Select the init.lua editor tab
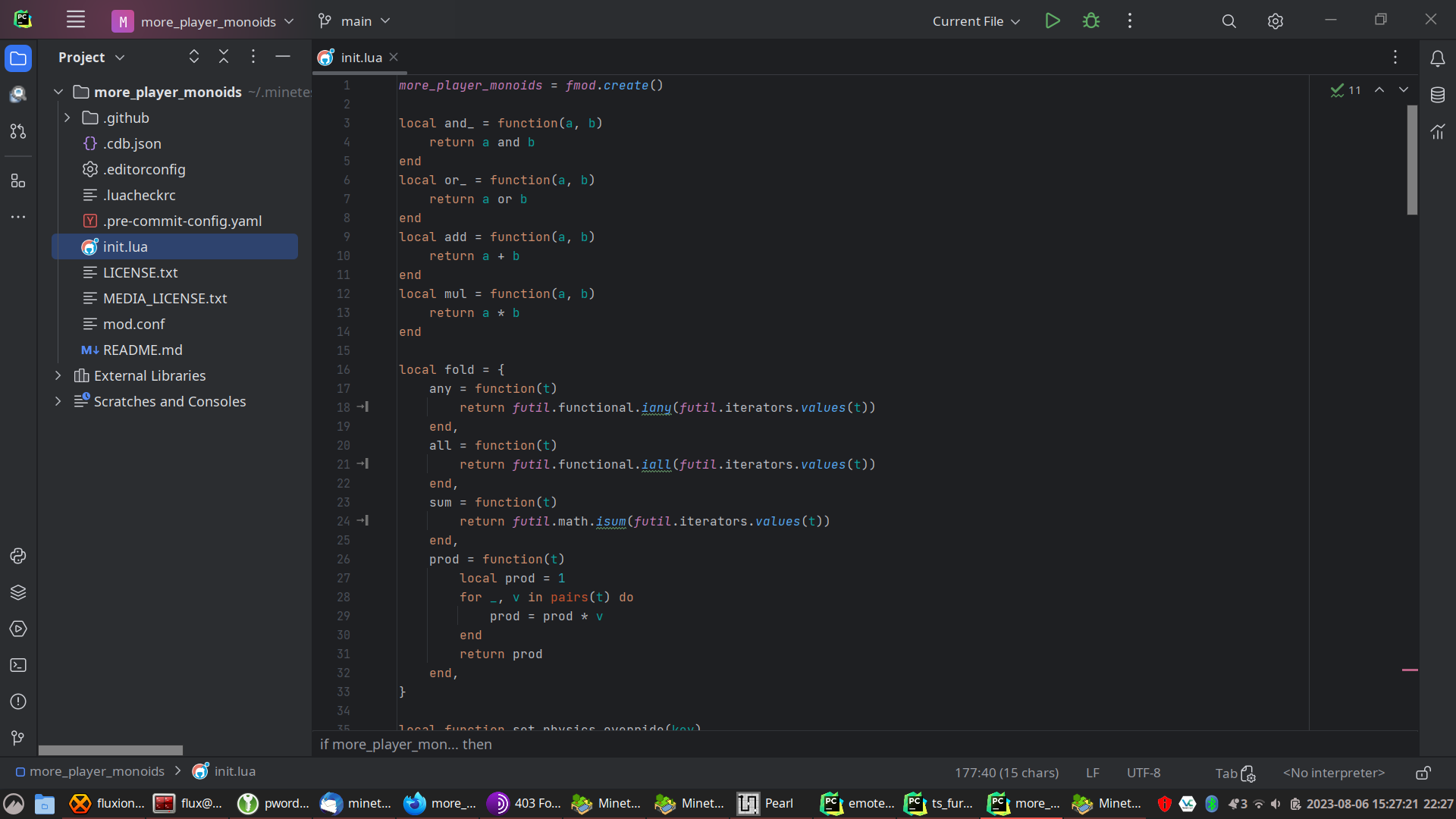The image size is (1456, 819). (x=361, y=58)
